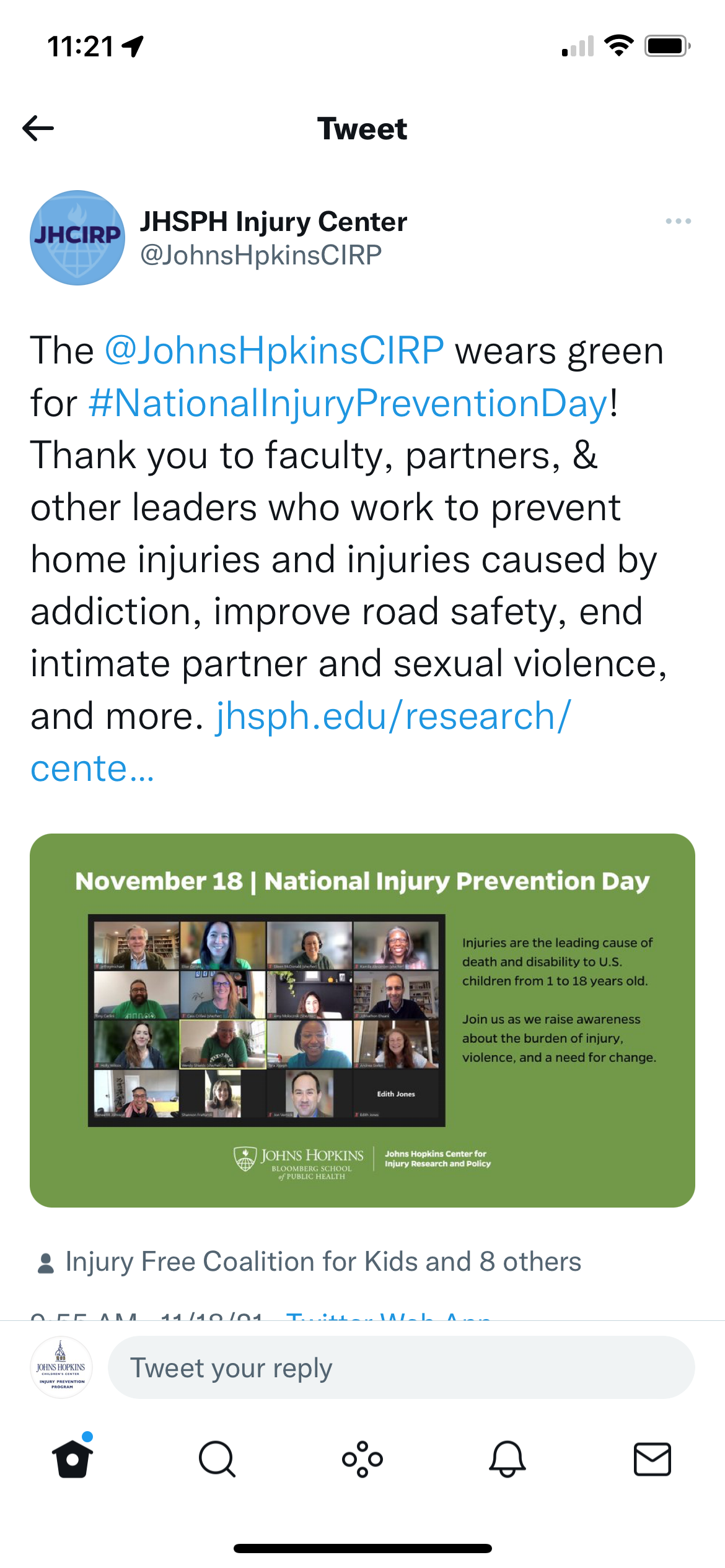
Task: Tap the Tweet your reply field
Action: pyautogui.click(x=401, y=1367)
